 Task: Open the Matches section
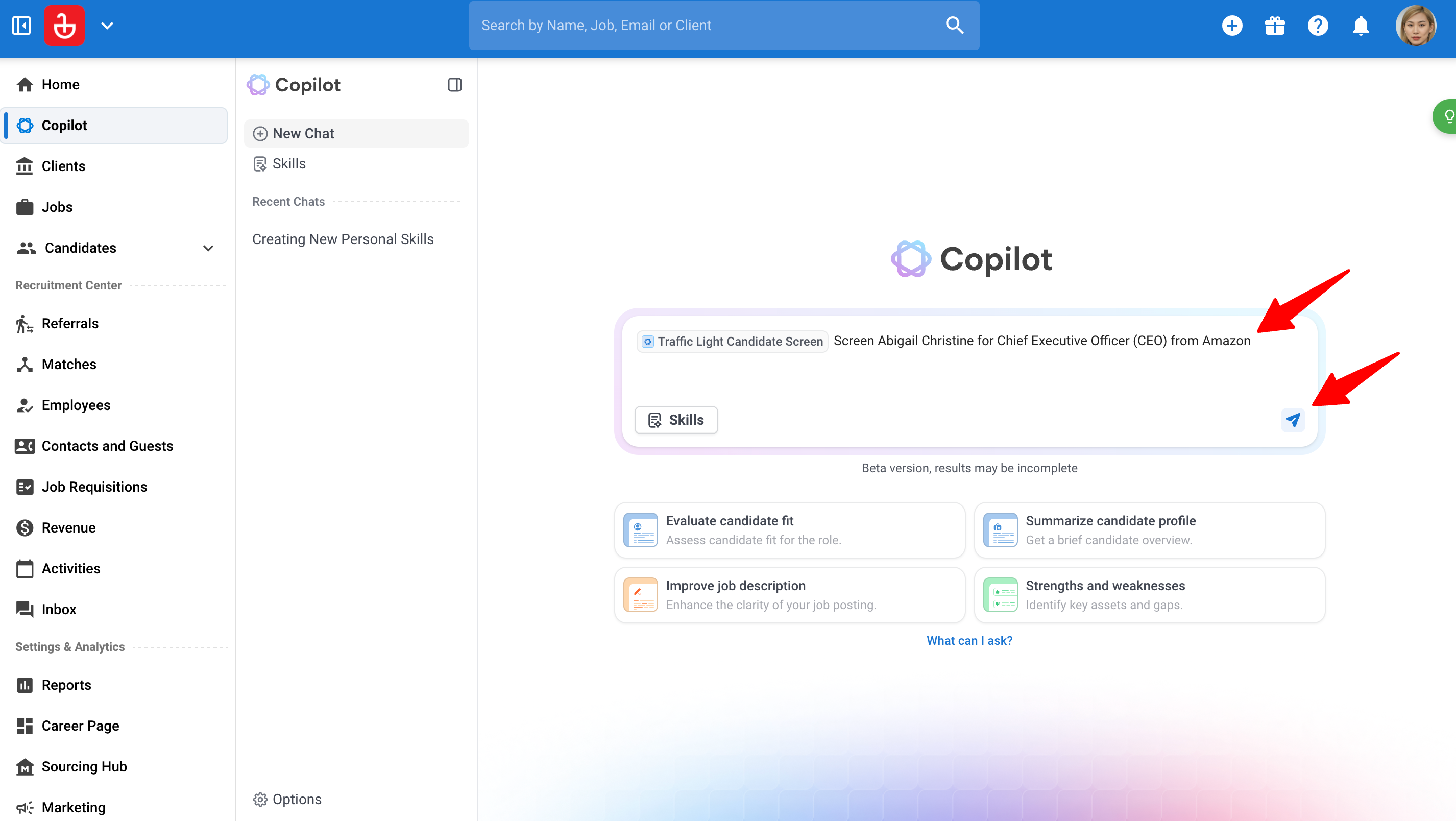tap(115, 364)
